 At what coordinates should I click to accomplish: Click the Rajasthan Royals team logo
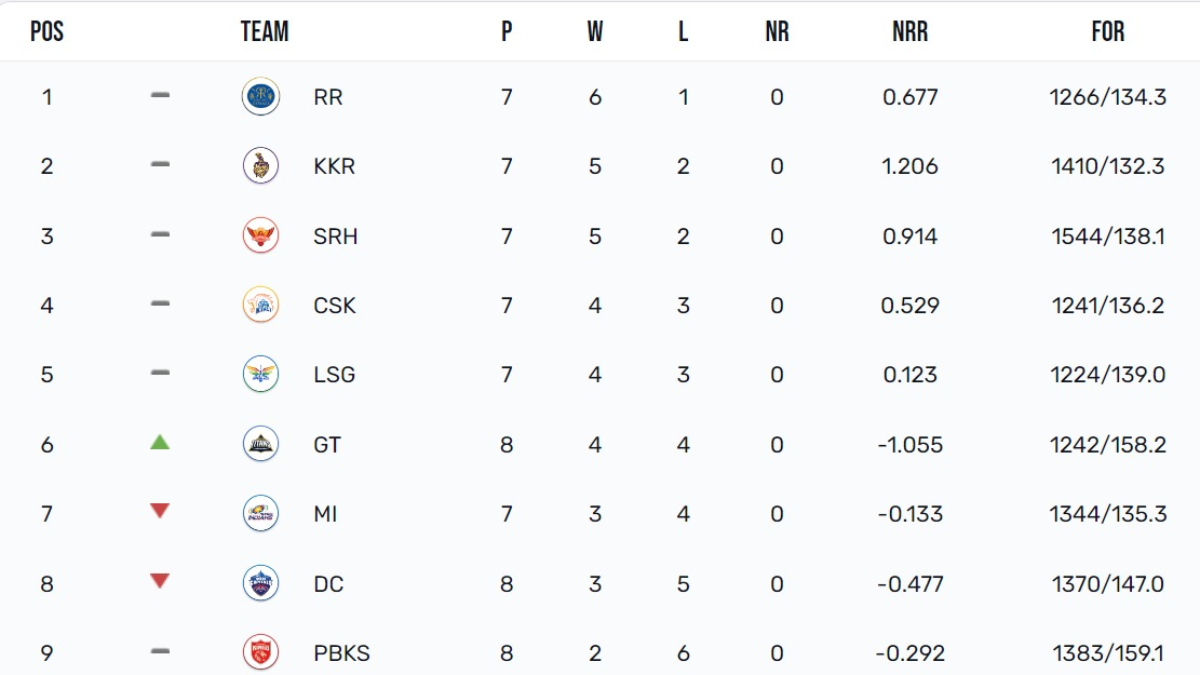[x=260, y=97]
